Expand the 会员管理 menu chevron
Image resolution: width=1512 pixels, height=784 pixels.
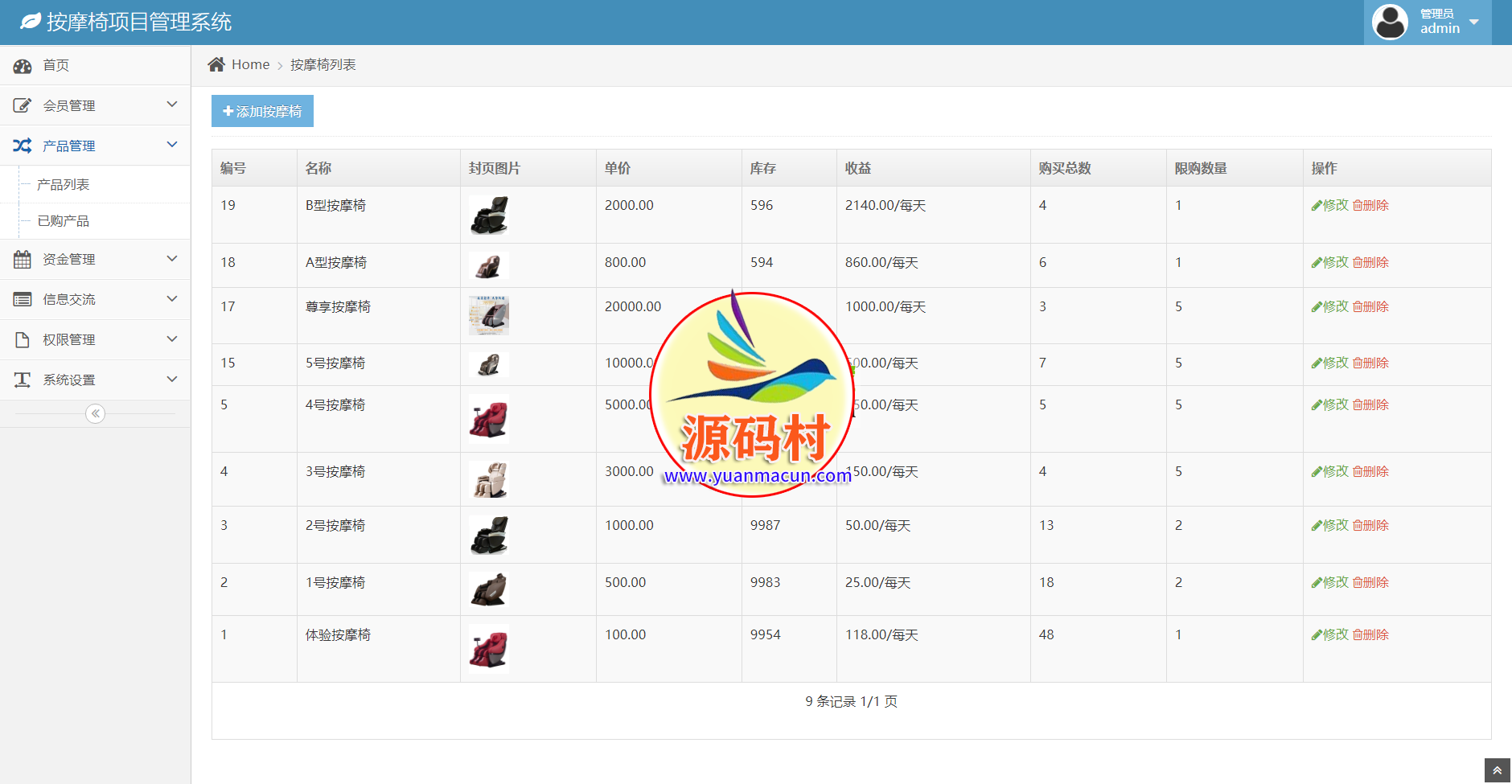click(x=171, y=105)
